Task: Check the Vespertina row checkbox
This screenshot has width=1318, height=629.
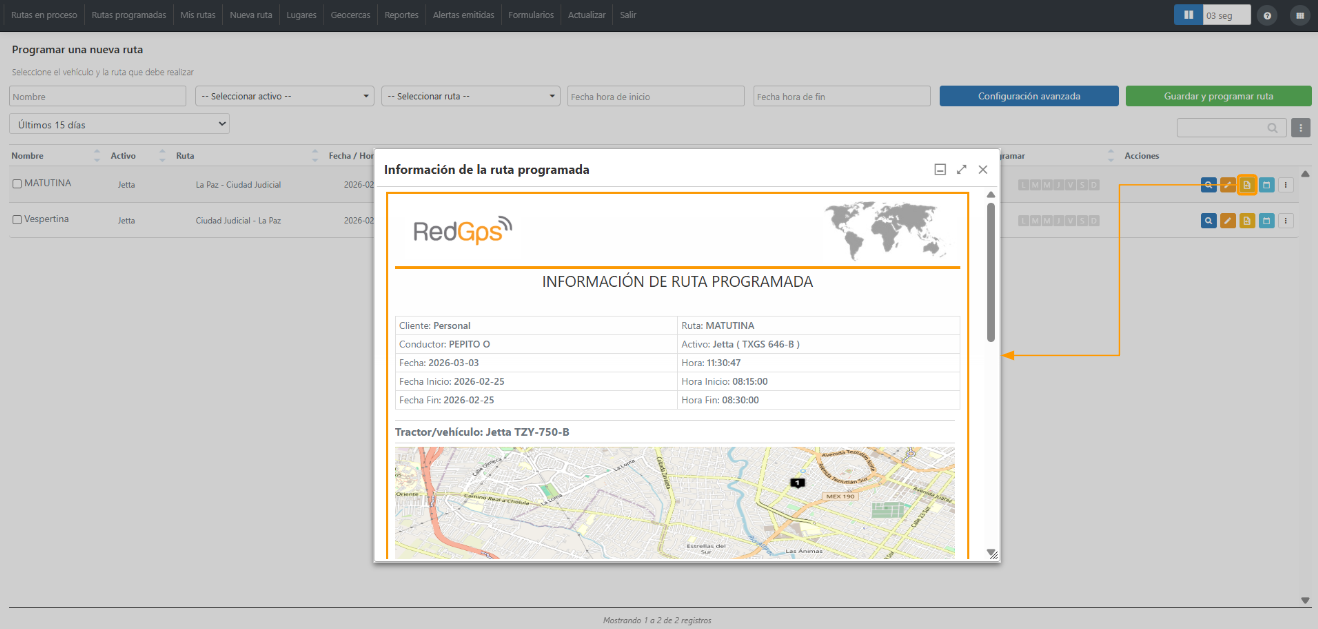Action: (x=17, y=219)
